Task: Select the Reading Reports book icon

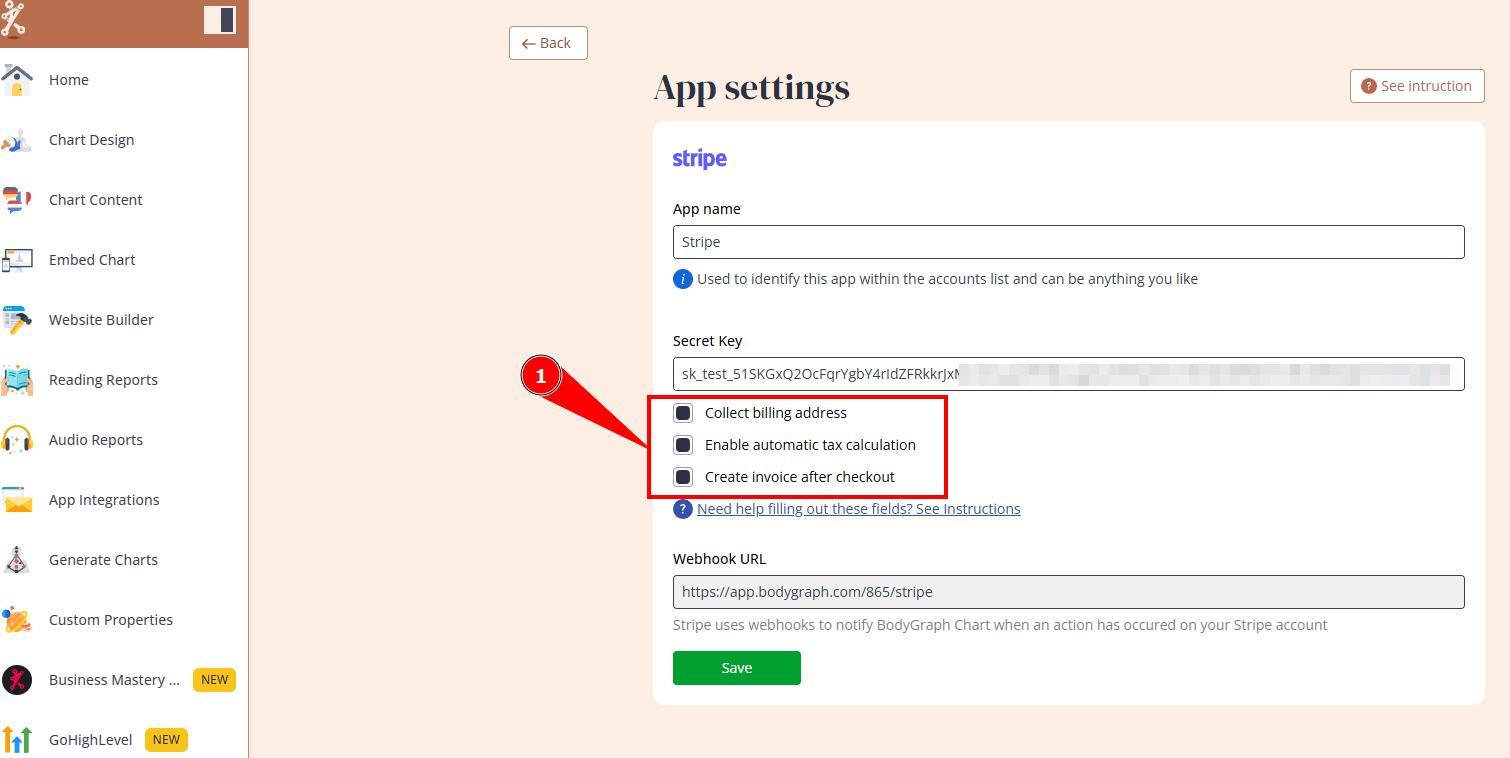Action: (x=16, y=380)
